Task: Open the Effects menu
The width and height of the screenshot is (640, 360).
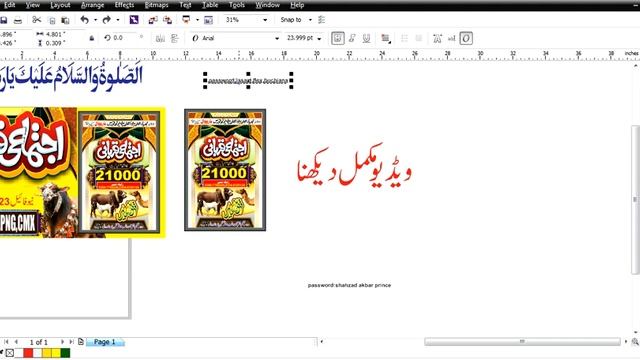Action: click(x=124, y=5)
